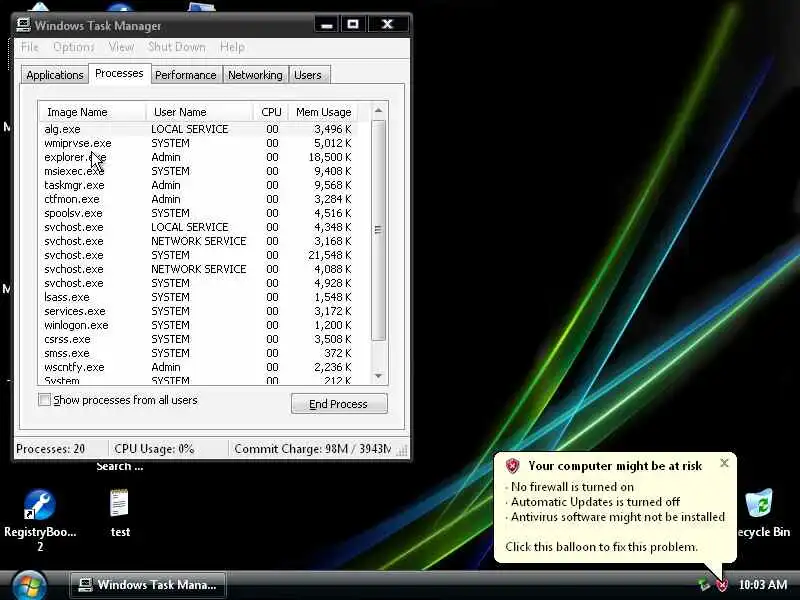
Task: Click balloon text to fix the problem
Action: (x=602, y=547)
